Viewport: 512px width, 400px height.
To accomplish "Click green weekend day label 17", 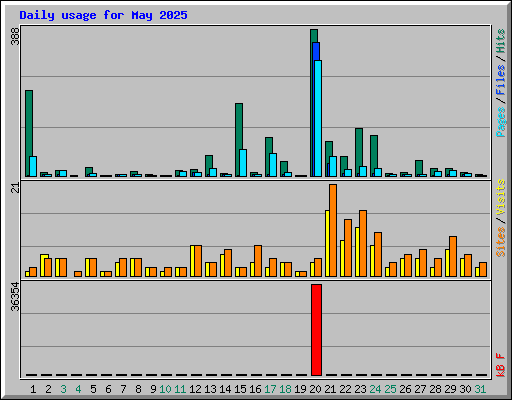I will [x=270, y=389].
